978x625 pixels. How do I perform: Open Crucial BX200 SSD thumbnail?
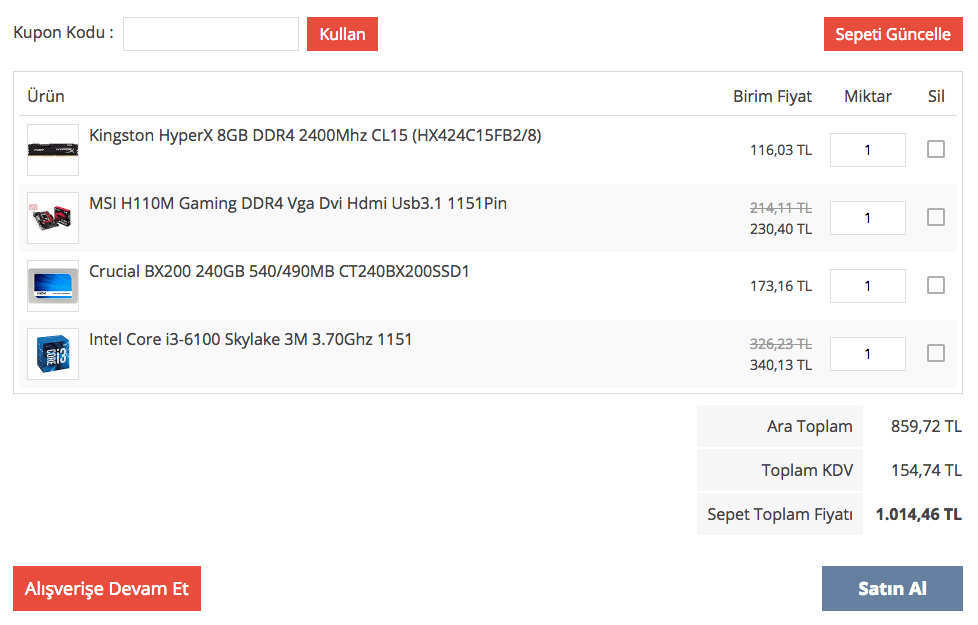(53, 286)
